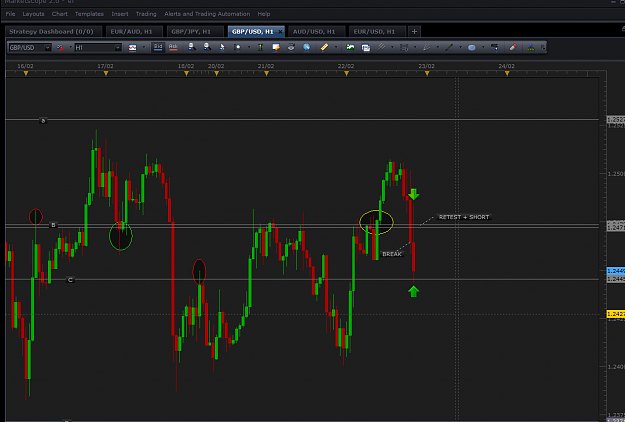Click the eraser tool icon

tap(513, 47)
